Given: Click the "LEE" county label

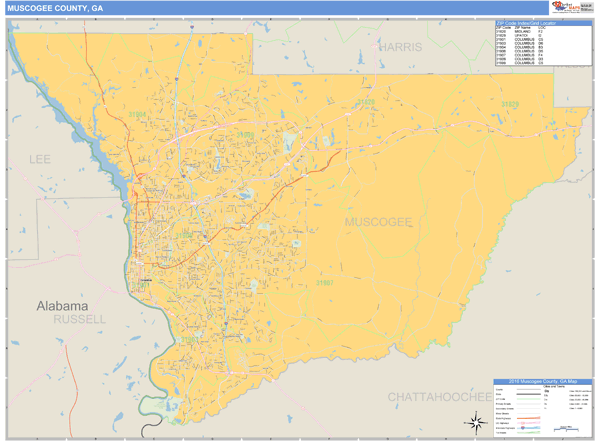Looking at the screenshot, I should [40, 159].
